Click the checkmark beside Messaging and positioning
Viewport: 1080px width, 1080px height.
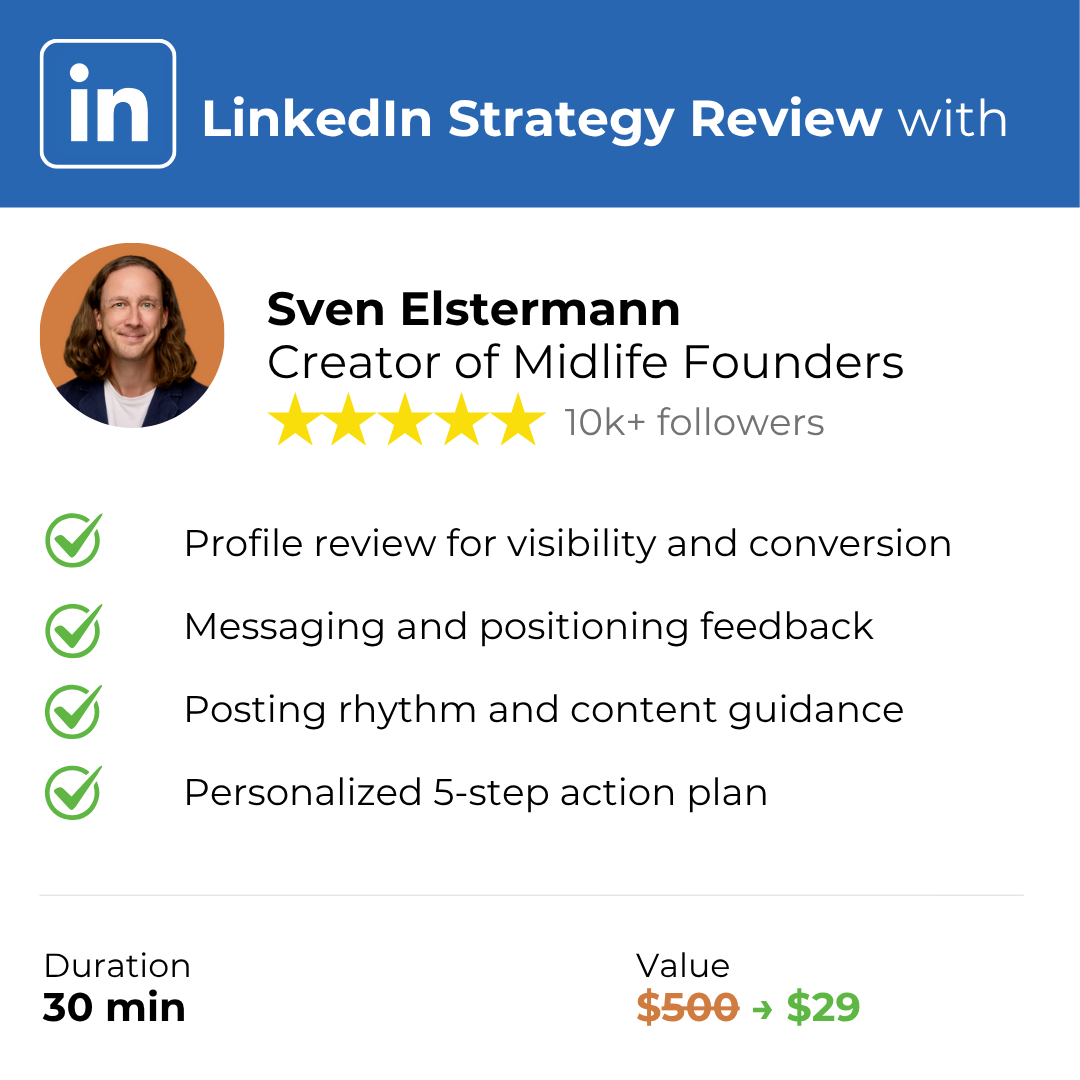[x=74, y=630]
